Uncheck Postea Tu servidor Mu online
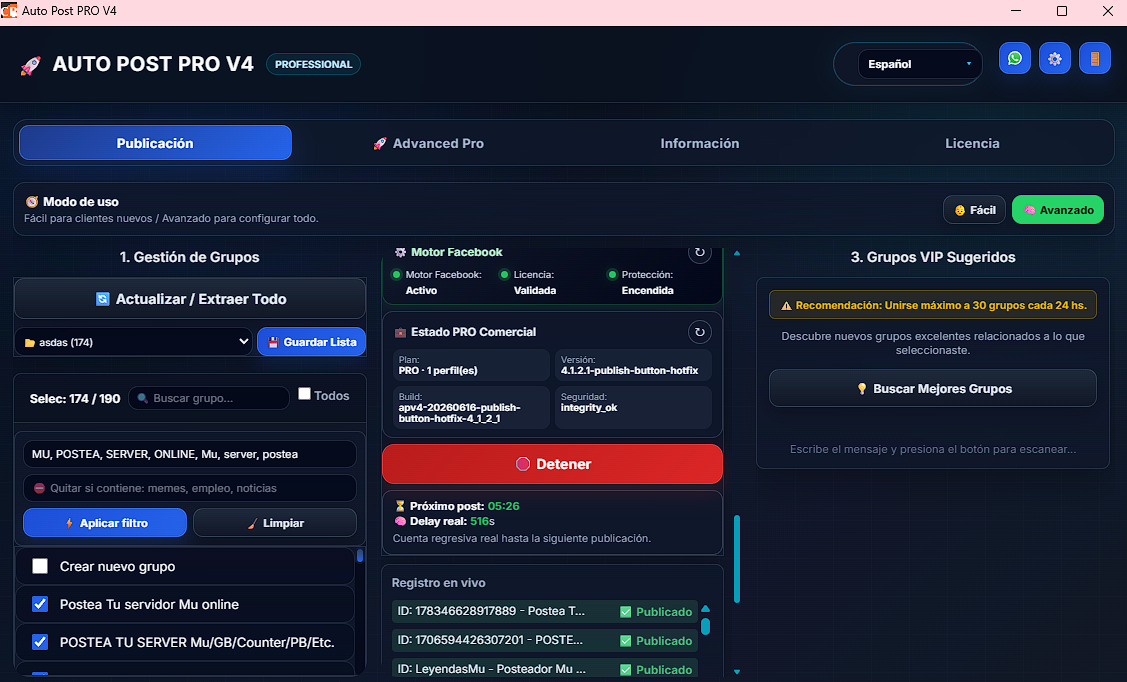Image resolution: width=1127 pixels, height=682 pixels. click(x=40, y=604)
